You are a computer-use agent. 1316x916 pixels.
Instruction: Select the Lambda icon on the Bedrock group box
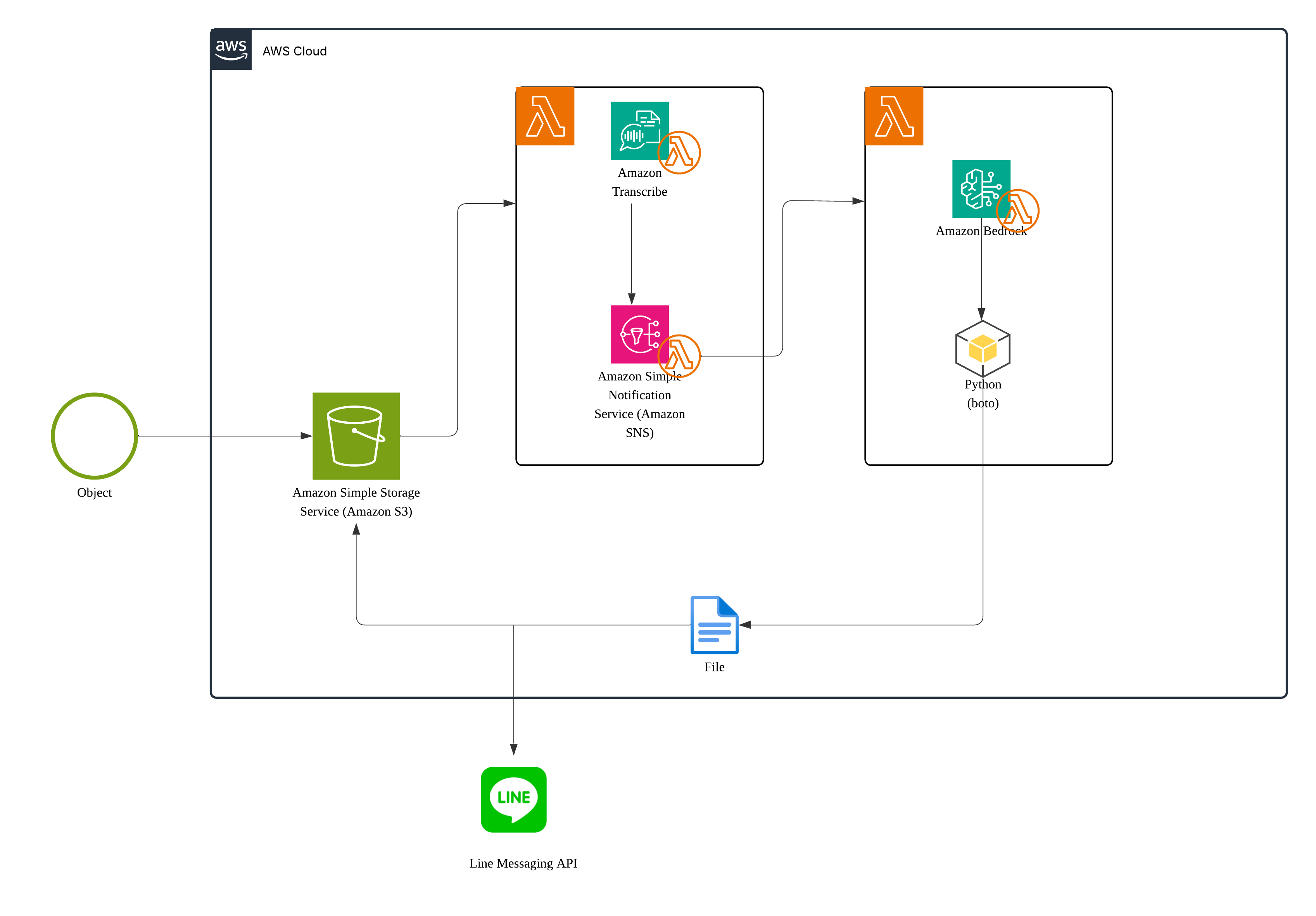894,116
